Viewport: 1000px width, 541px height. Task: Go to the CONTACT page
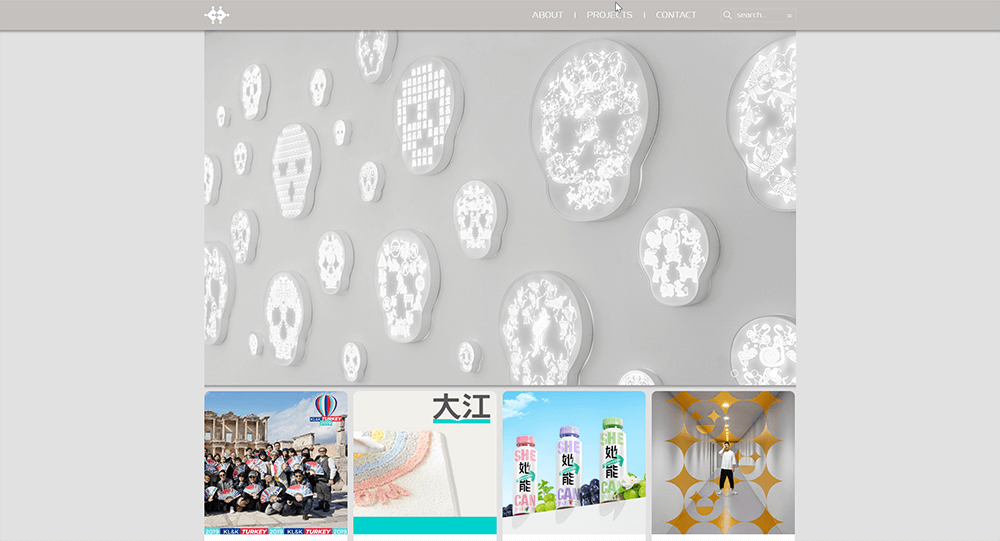tap(676, 15)
